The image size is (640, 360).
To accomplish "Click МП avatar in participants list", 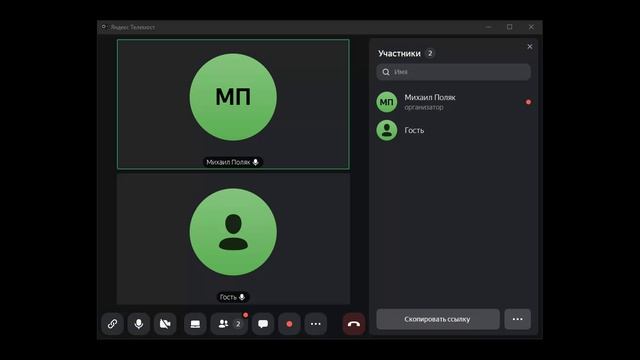I will pyautogui.click(x=387, y=102).
